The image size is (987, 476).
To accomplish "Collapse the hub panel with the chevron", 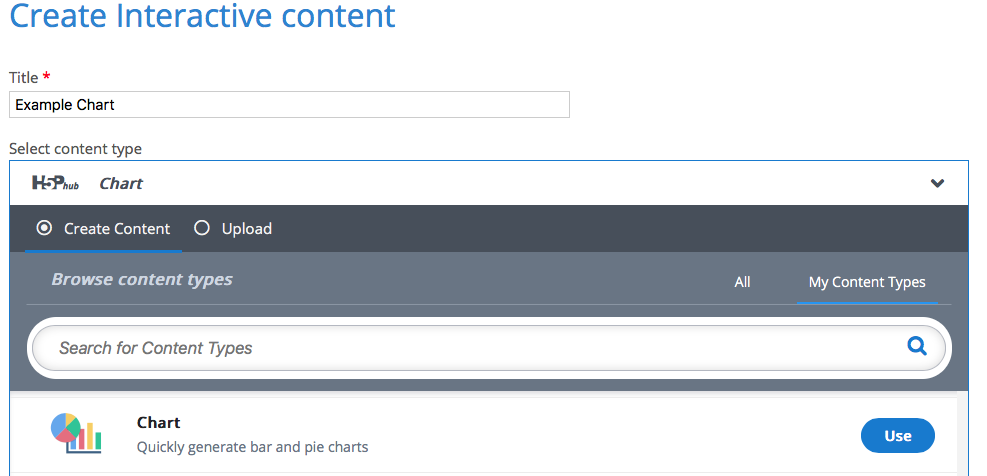I will [x=937, y=184].
